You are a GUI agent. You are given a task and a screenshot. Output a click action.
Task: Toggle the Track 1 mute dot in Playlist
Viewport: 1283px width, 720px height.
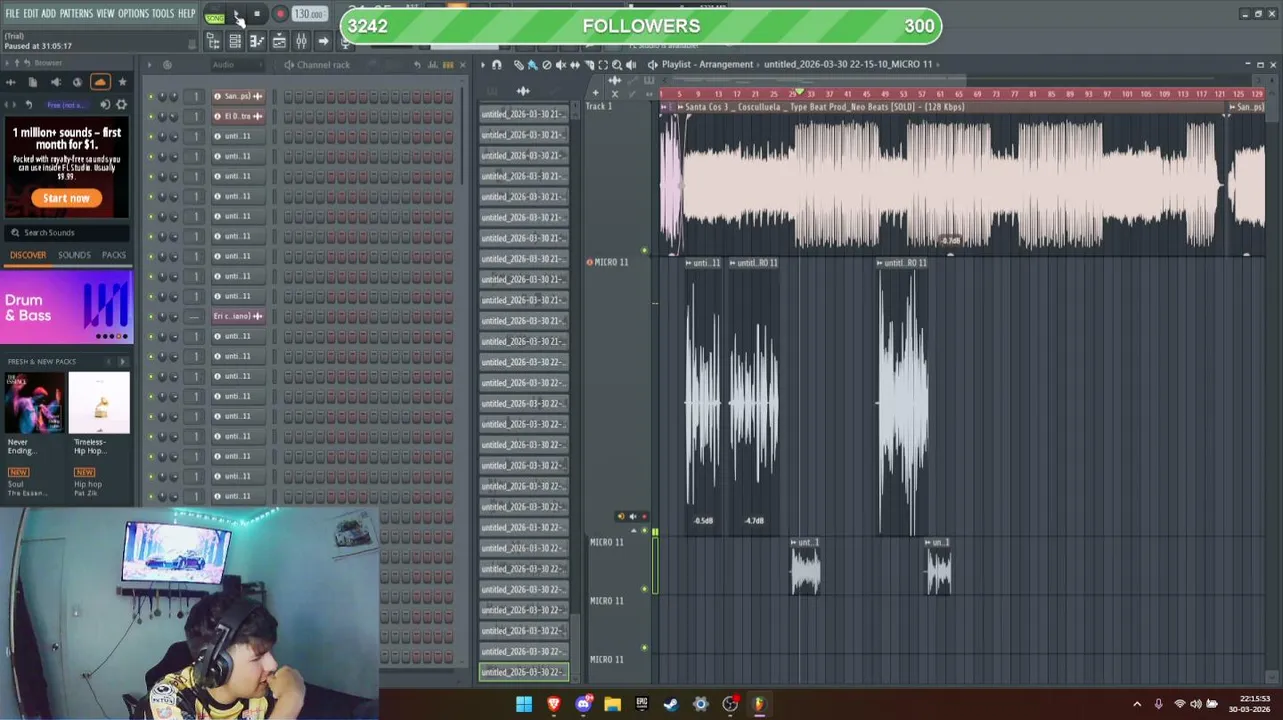644,250
